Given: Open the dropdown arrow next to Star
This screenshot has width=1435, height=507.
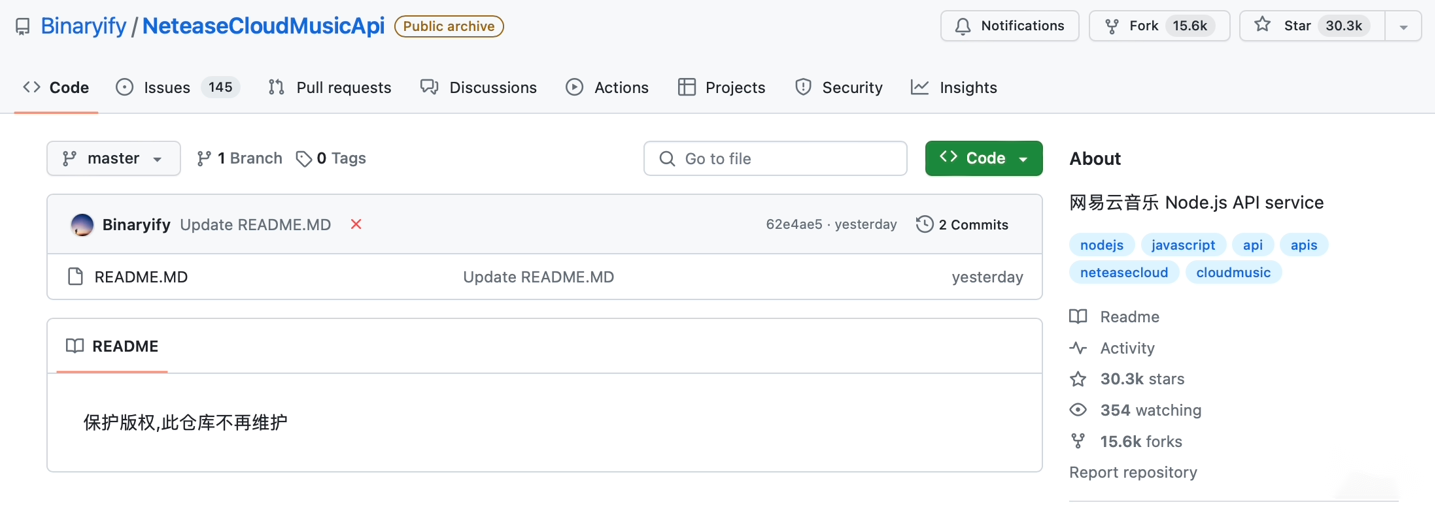Looking at the screenshot, I should tap(1403, 26).
